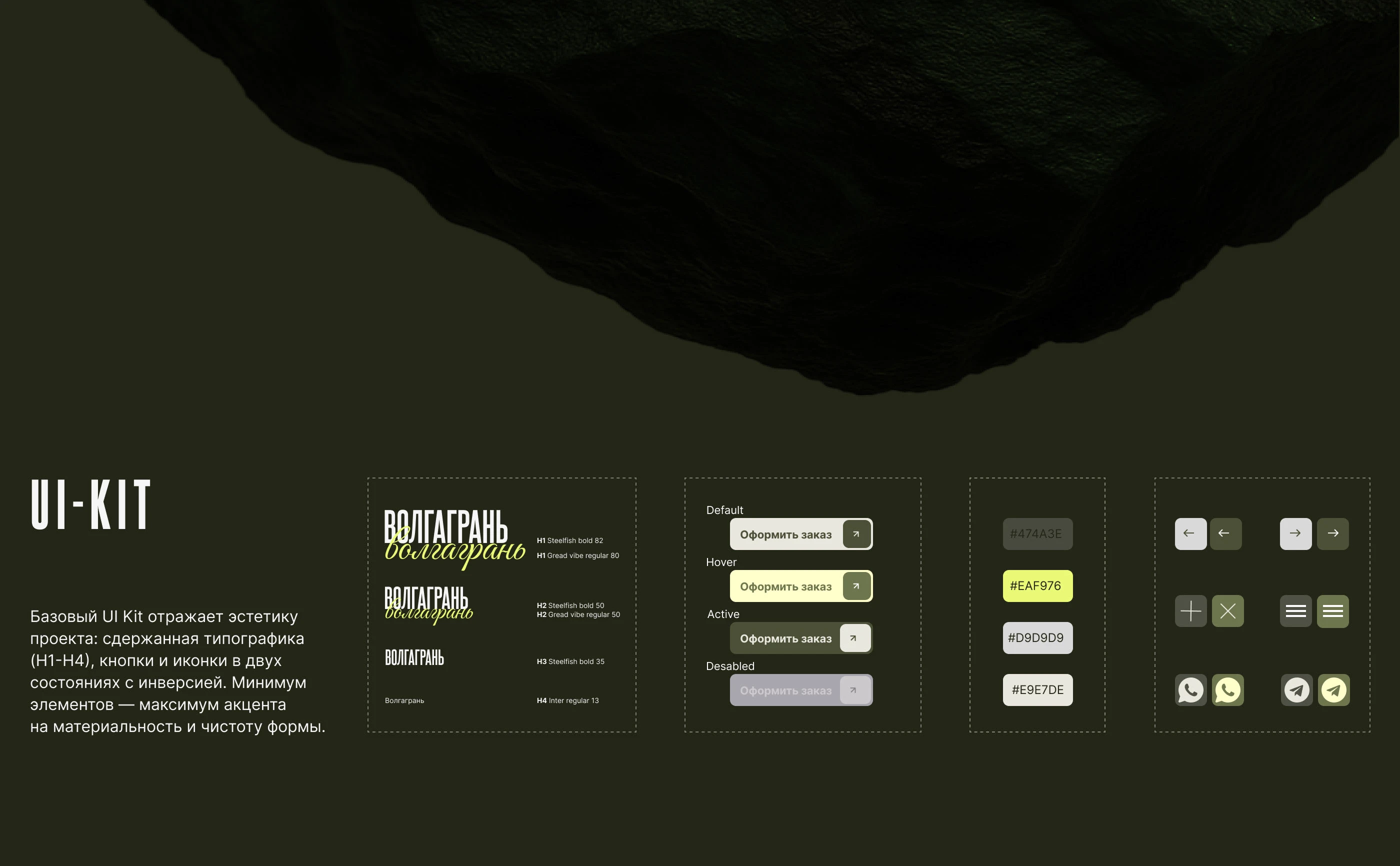Click the Hover state yellow Оформить заказ button
This screenshot has height=866, width=1400.
tap(800, 586)
